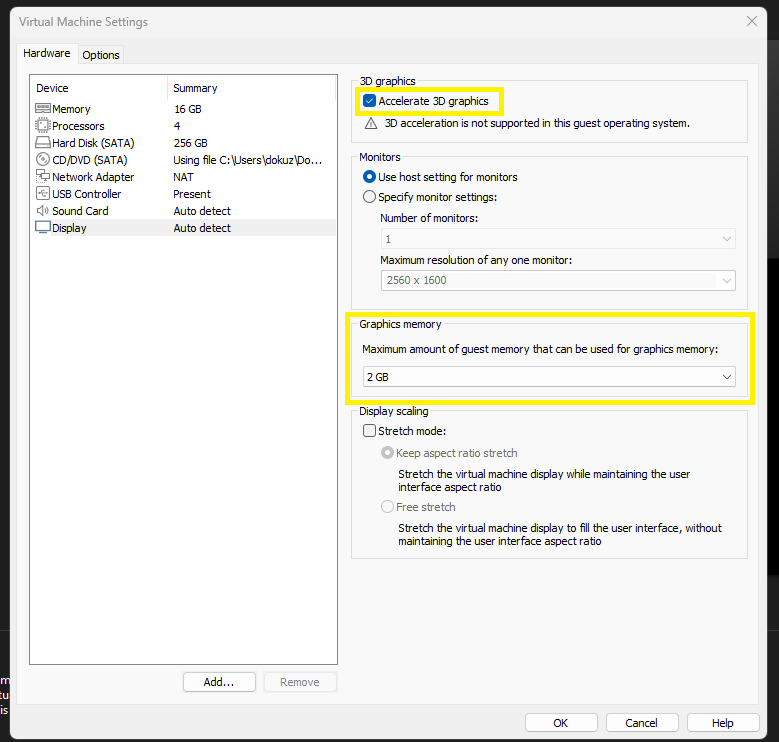Switch to the Options tab
Screen dimensions: 779x742
(x=101, y=55)
